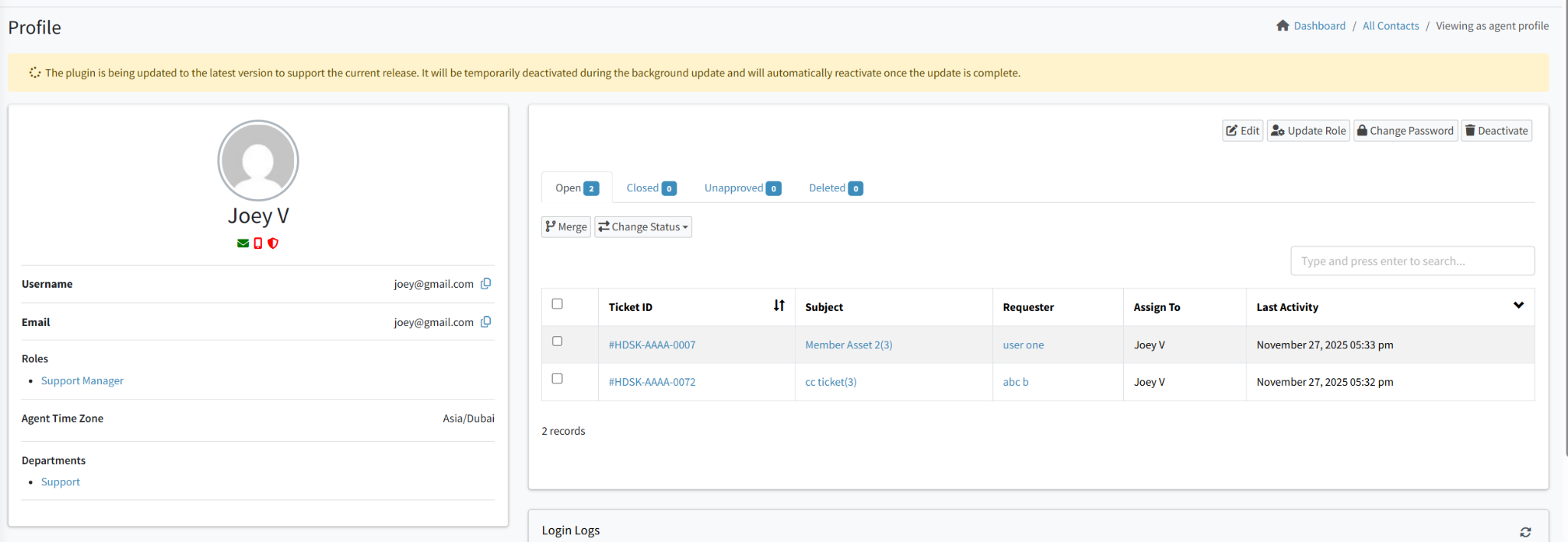Screen dimensions: 1568x542
Task: Open ticket #HDSK-AAAA-0007 link
Action: [652, 345]
